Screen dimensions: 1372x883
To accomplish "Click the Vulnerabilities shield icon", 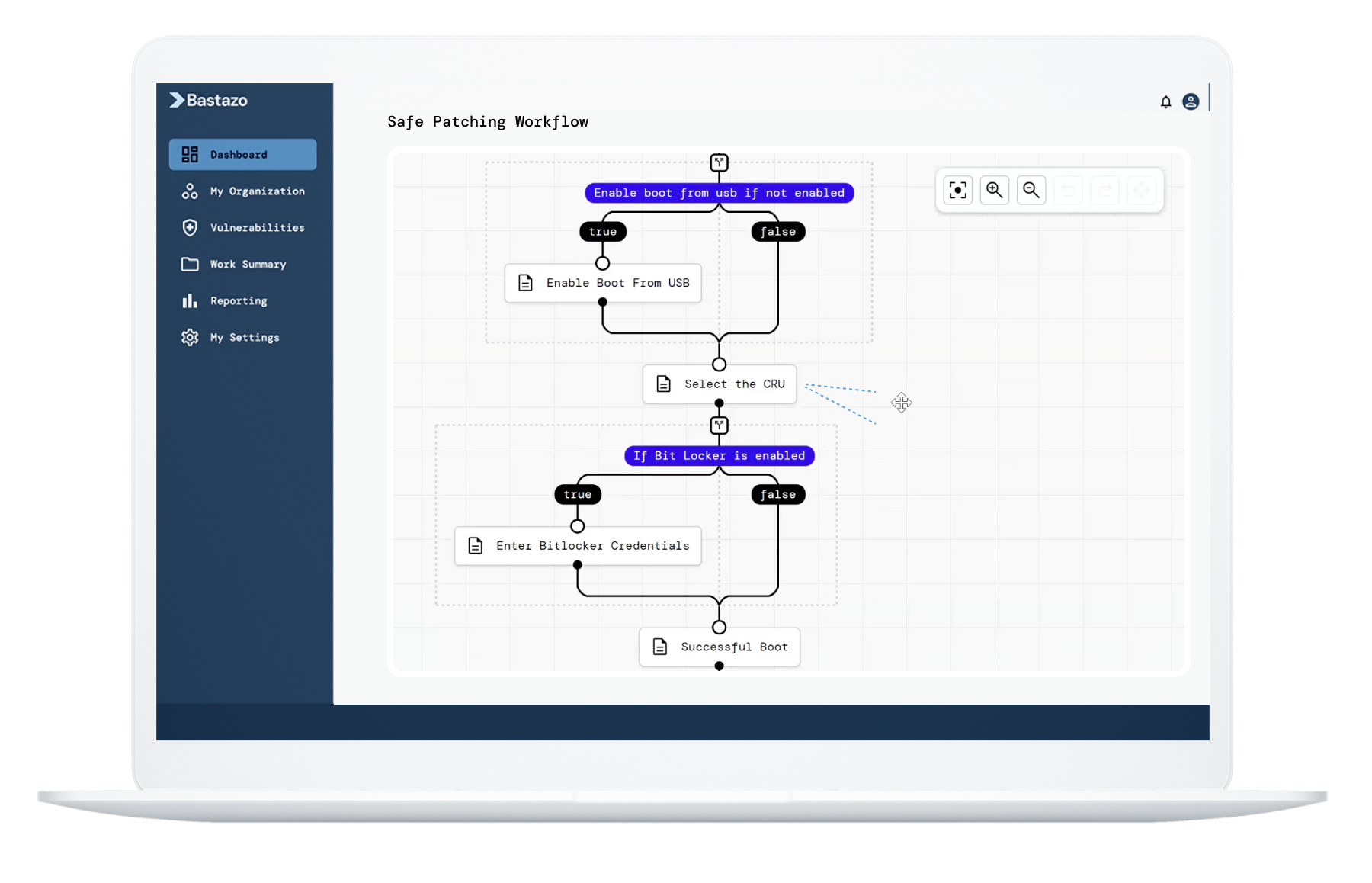I will (x=190, y=227).
